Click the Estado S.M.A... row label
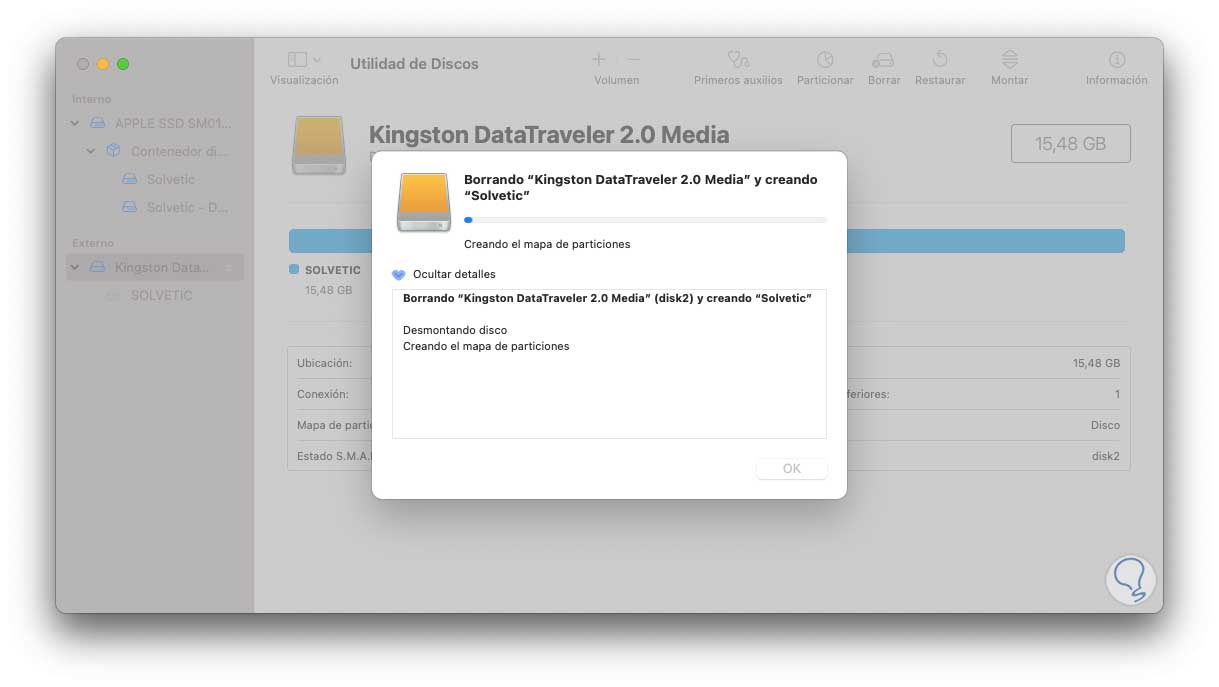Viewport: 1219px width, 687px height. [334, 456]
